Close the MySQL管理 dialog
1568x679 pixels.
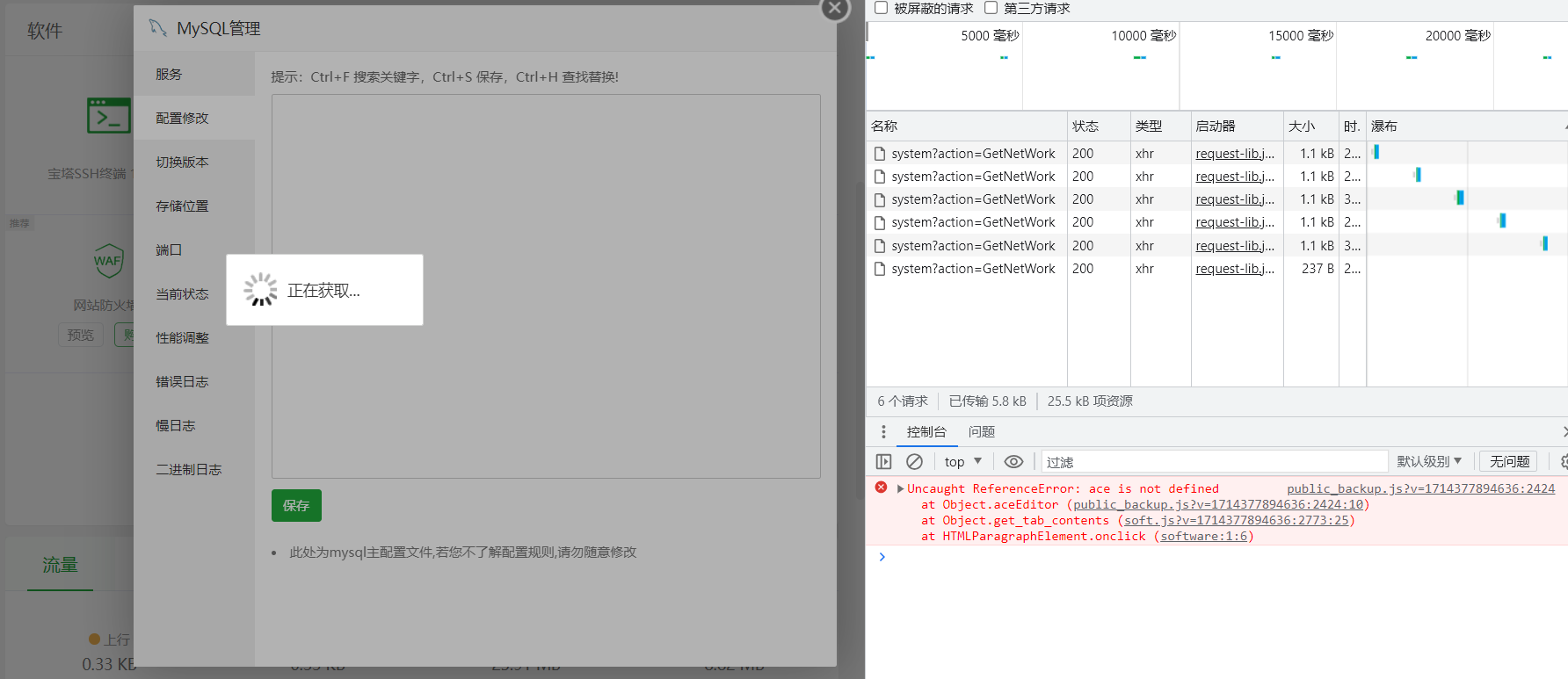click(834, 8)
